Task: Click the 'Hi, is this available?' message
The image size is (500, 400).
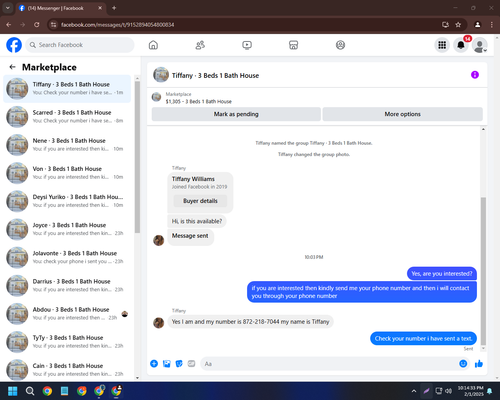Action: (x=197, y=221)
